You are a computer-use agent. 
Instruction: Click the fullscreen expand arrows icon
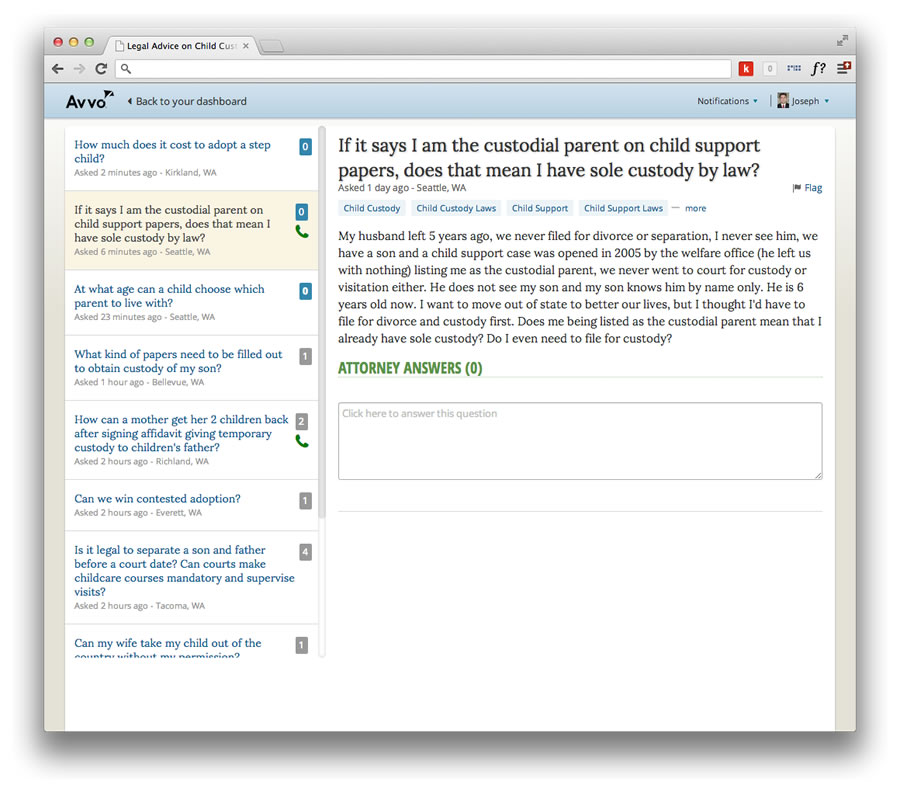click(842, 40)
